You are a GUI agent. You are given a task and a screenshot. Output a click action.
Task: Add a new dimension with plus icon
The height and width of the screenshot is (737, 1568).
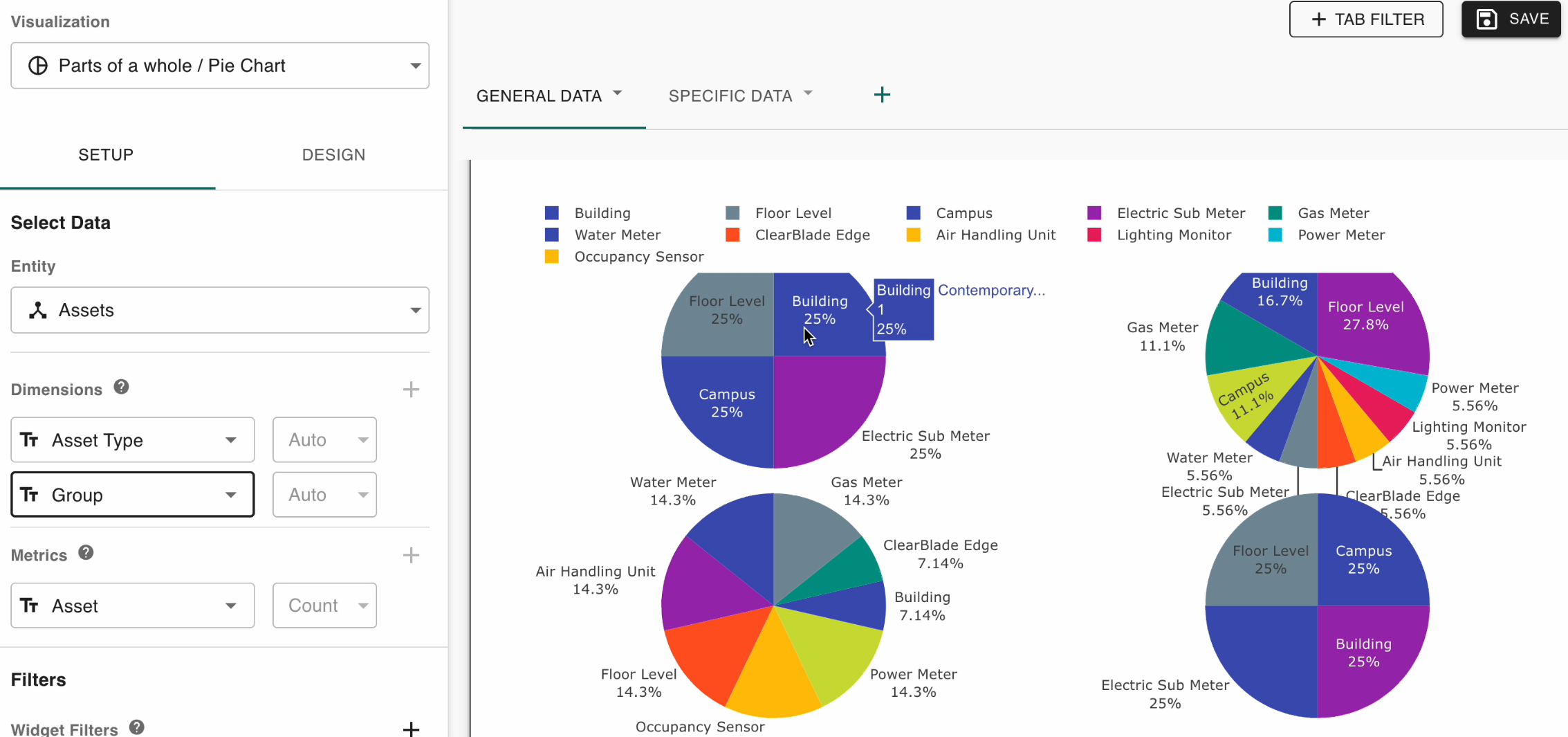(411, 390)
